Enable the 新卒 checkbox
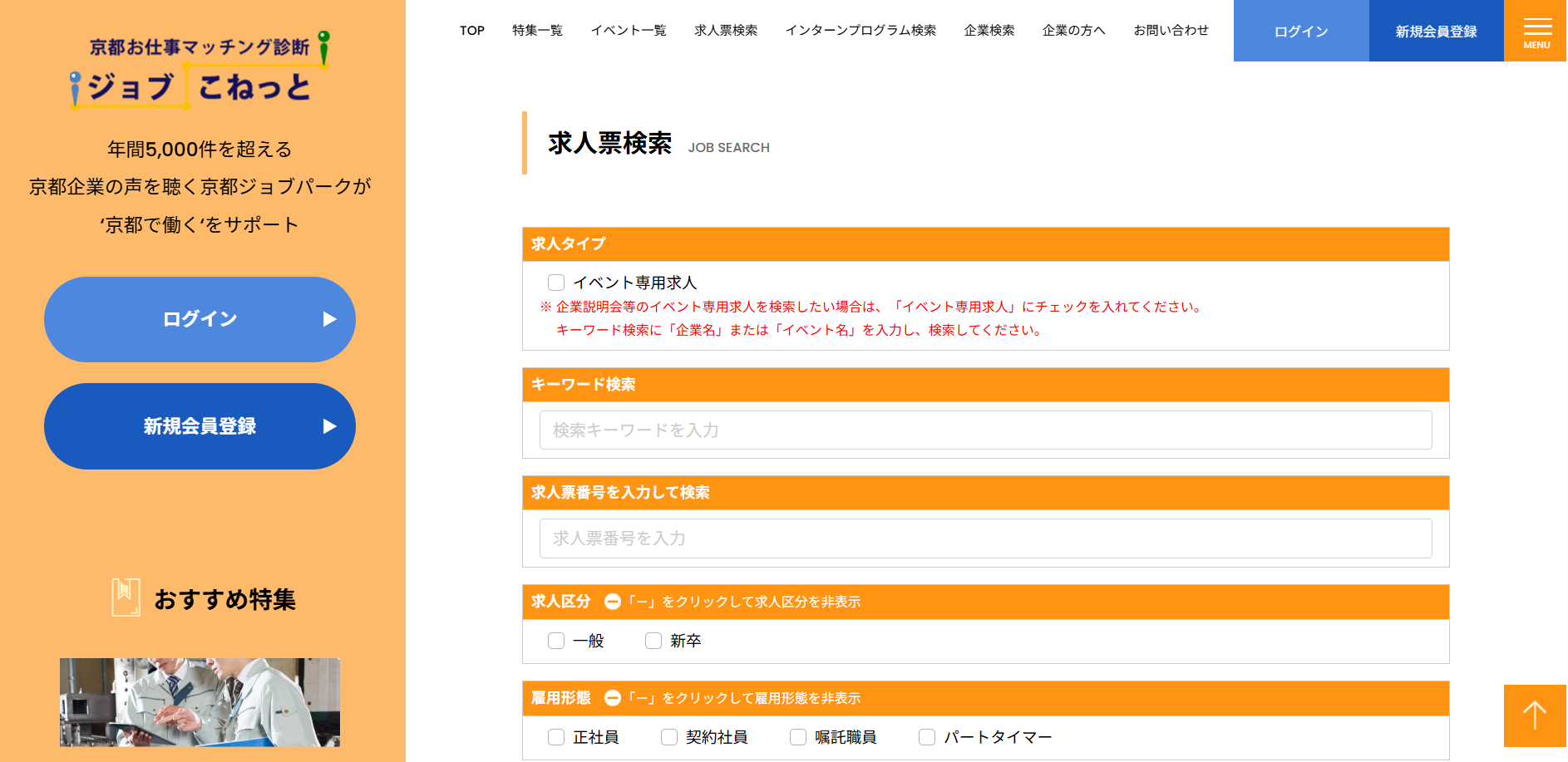The image size is (1568, 762). tap(653, 641)
